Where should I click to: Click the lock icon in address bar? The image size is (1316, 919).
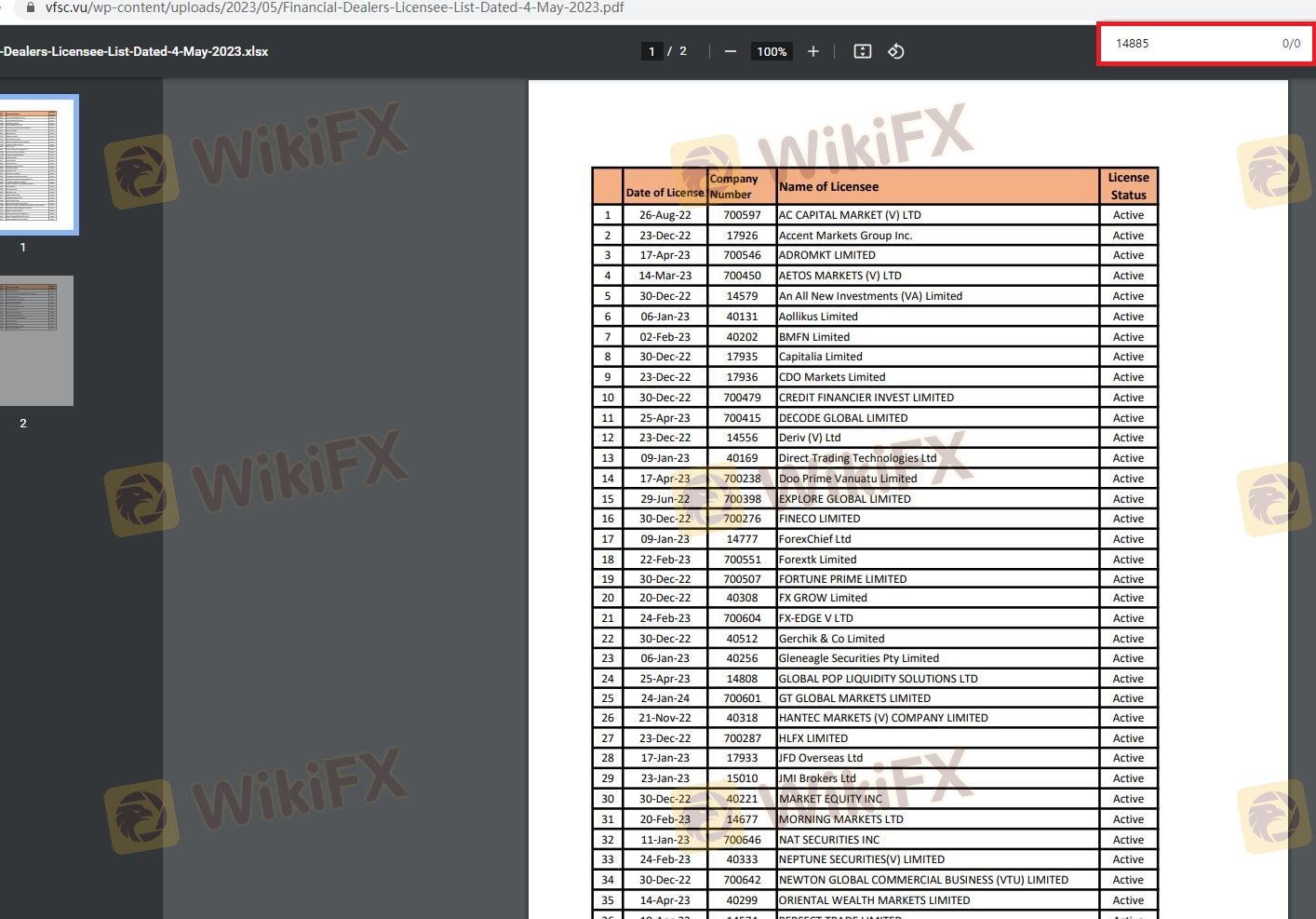(31, 7)
